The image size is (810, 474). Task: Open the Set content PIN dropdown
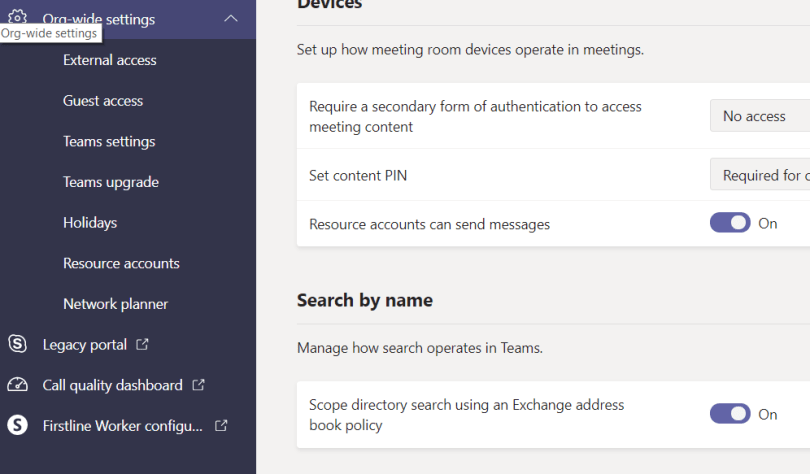tap(760, 175)
